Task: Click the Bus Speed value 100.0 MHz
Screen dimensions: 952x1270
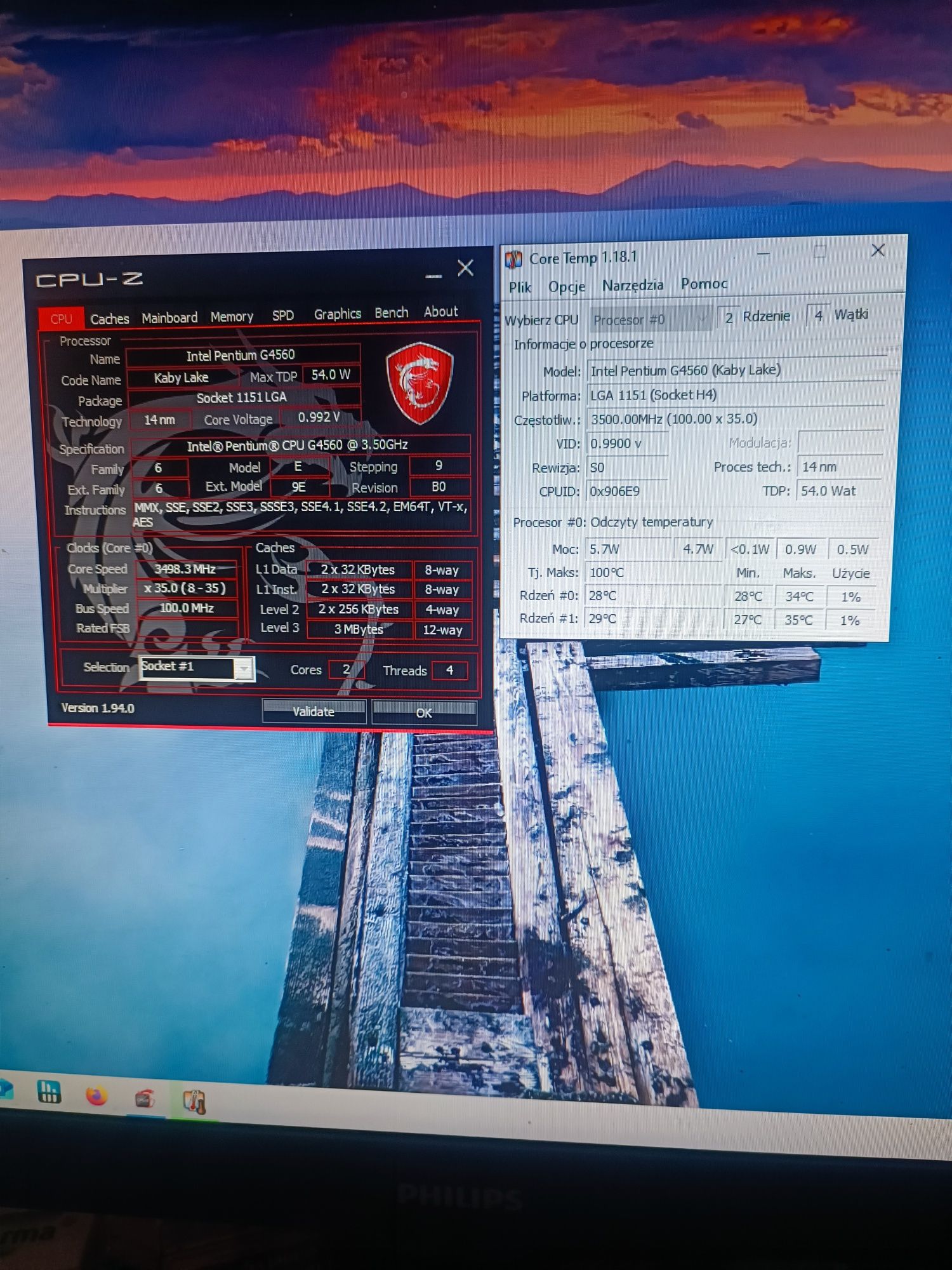Action: [x=187, y=608]
